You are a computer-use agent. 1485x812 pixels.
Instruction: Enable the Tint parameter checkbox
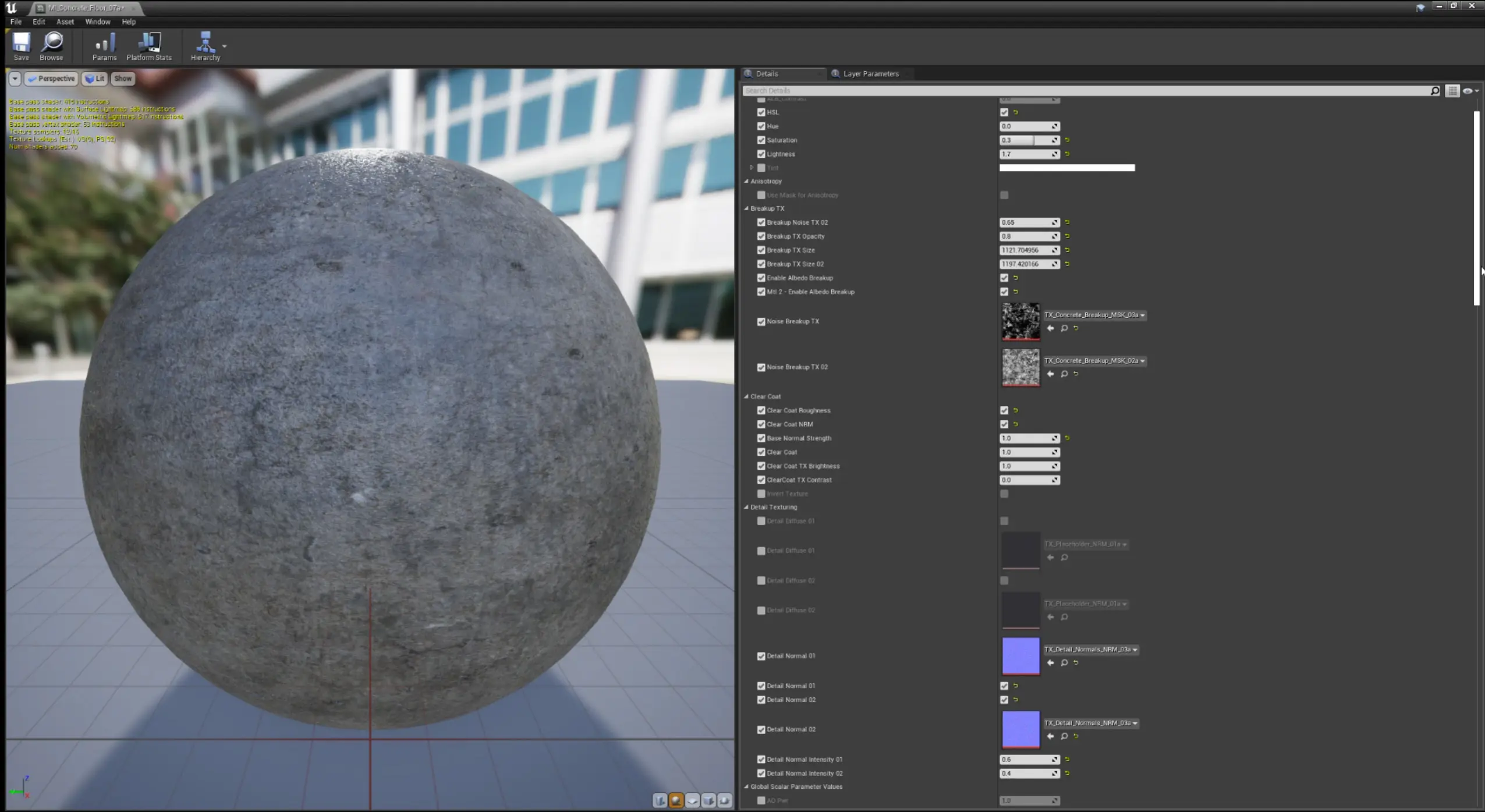click(761, 168)
